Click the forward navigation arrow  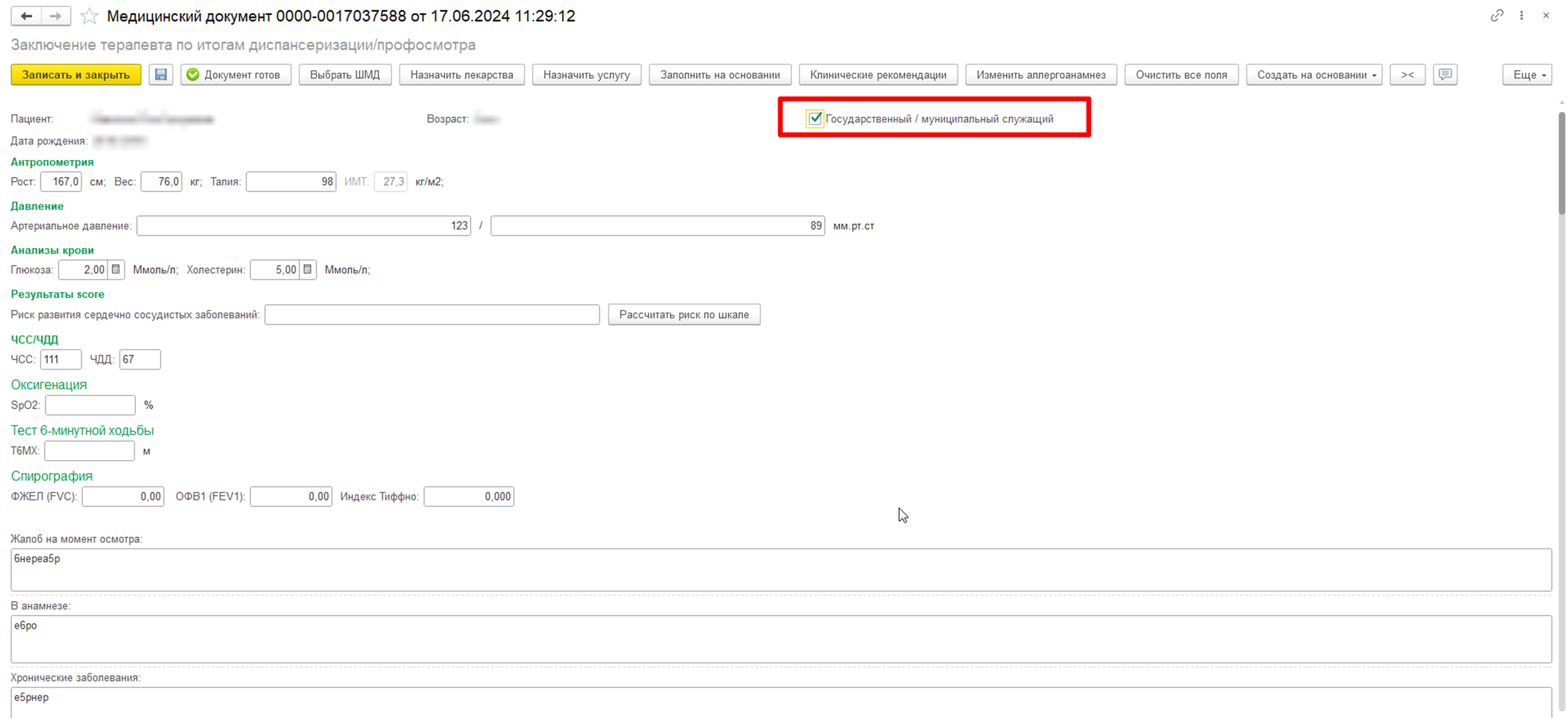pyautogui.click(x=55, y=16)
